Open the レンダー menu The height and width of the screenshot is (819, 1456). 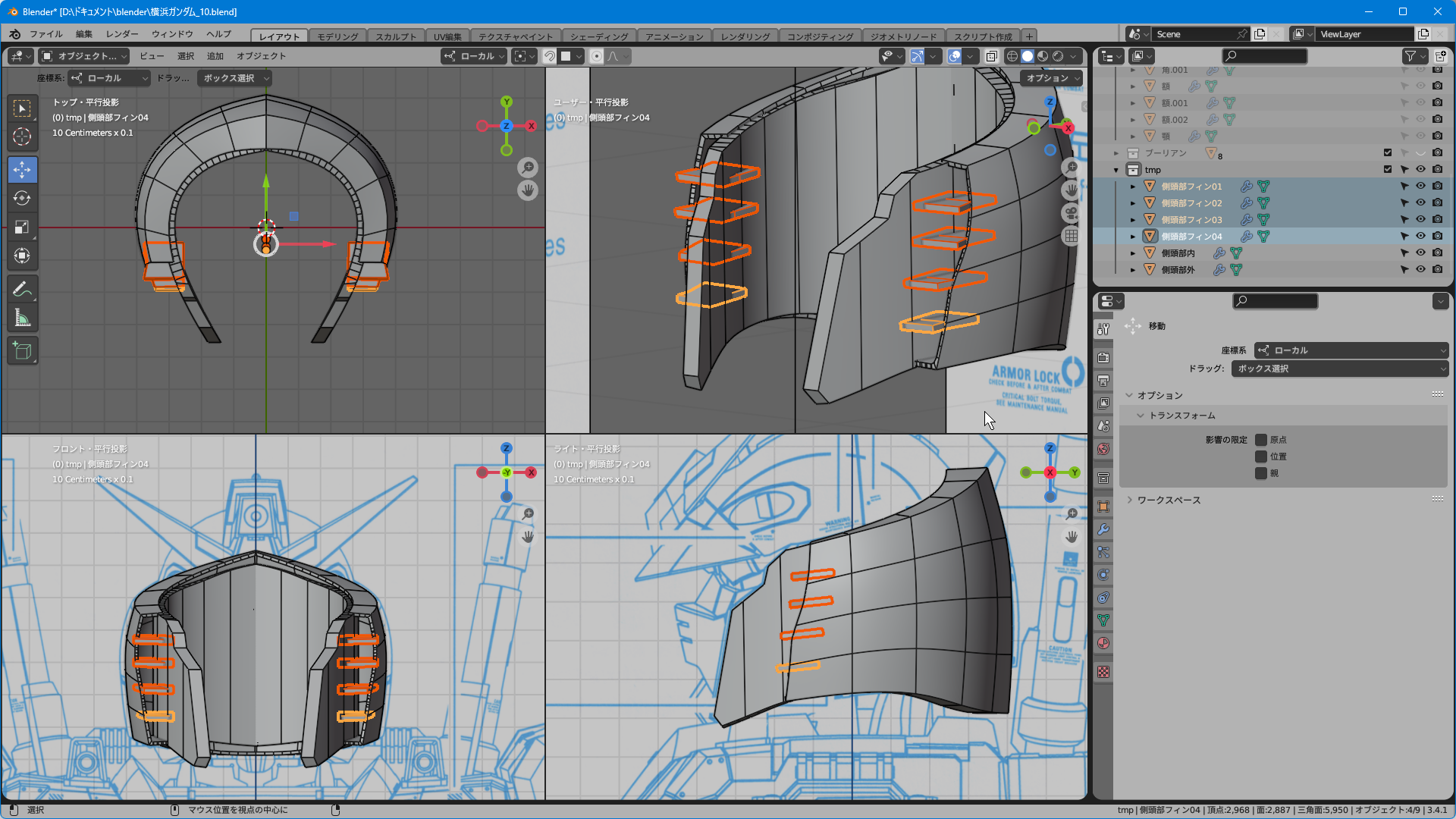pyautogui.click(x=122, y=34)
